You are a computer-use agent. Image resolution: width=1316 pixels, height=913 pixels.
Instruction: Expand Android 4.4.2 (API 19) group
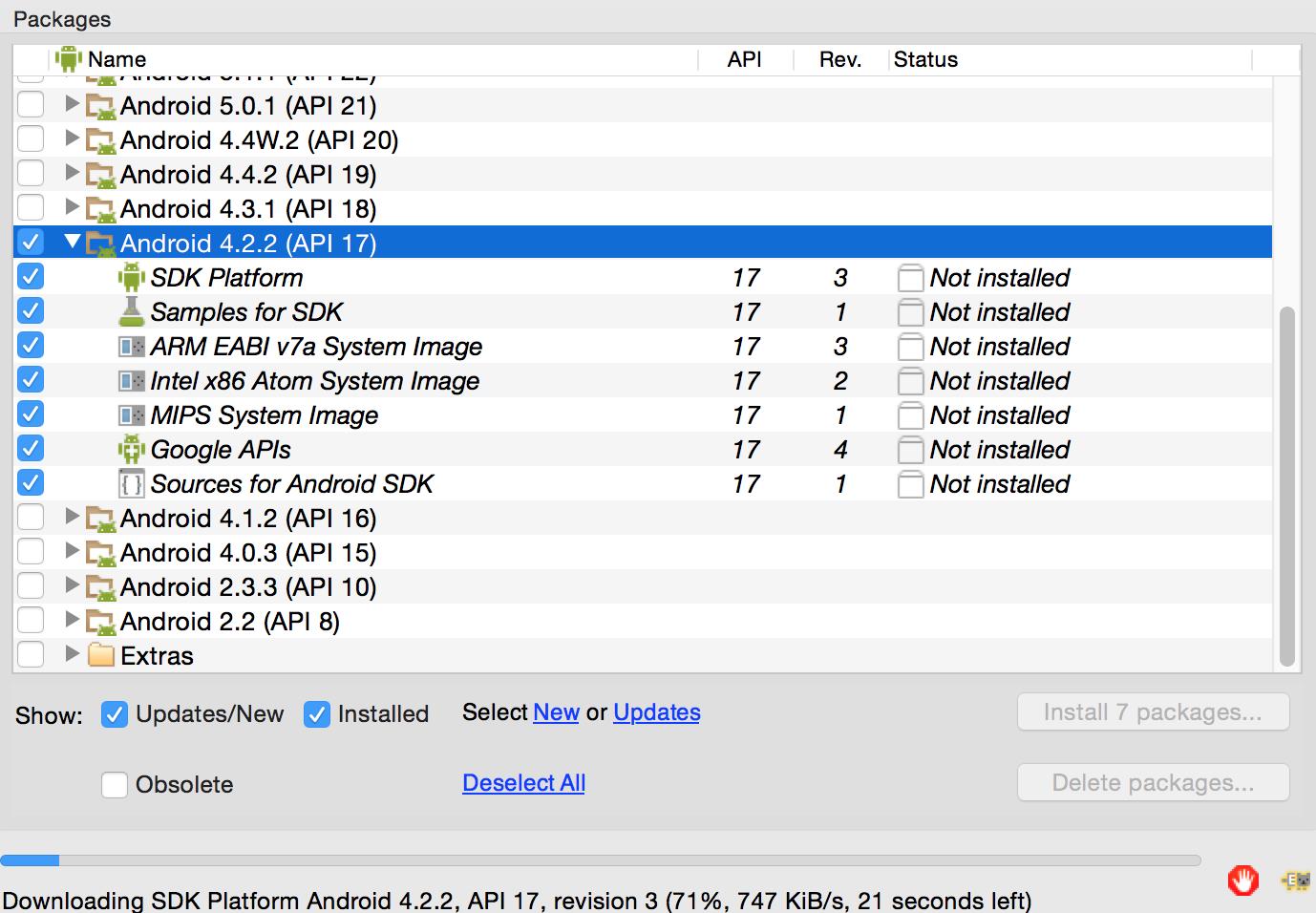(72, 172)
